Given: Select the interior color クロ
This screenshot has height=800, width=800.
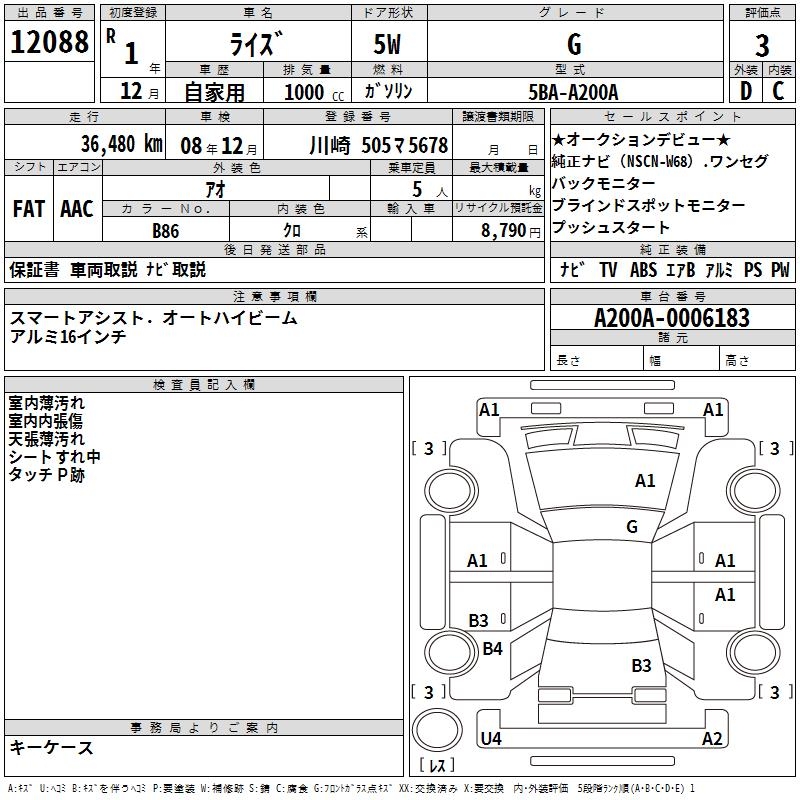Looking at the screenshot, I should [x=292, y=231].
